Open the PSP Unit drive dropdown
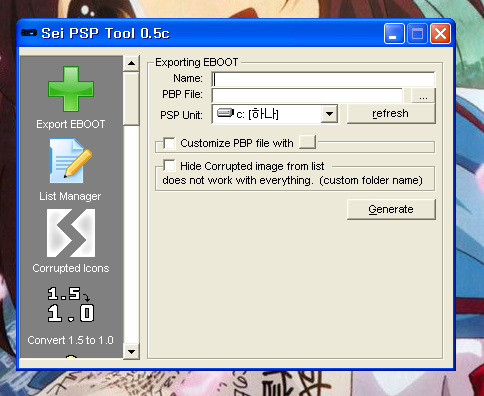Screen dimensions: 484x396 pyautogui.click(x=329, y=114)
